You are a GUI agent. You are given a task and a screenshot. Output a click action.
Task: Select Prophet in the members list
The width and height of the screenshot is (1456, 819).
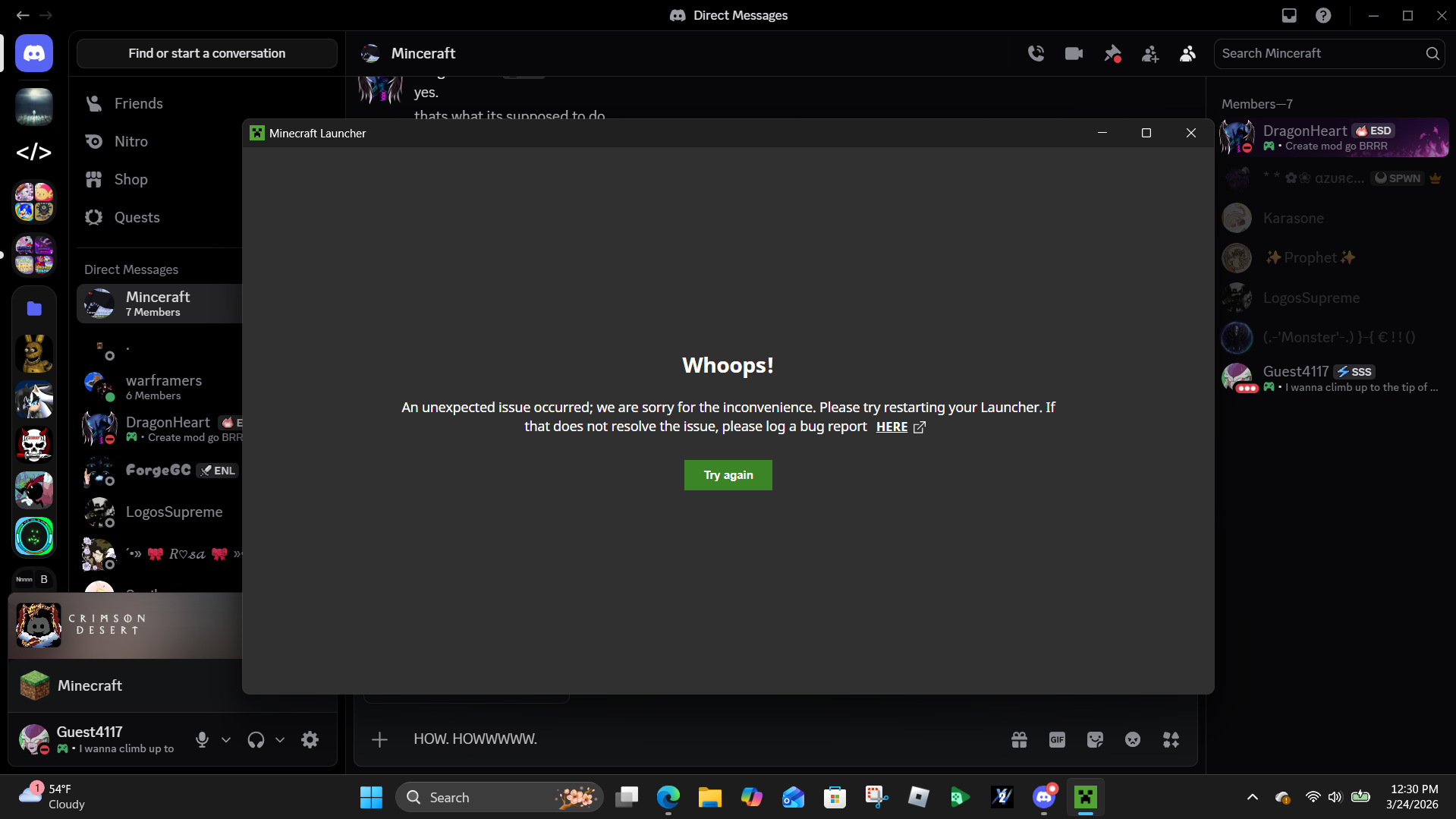pyautogui.click(x=1335, y=258)
